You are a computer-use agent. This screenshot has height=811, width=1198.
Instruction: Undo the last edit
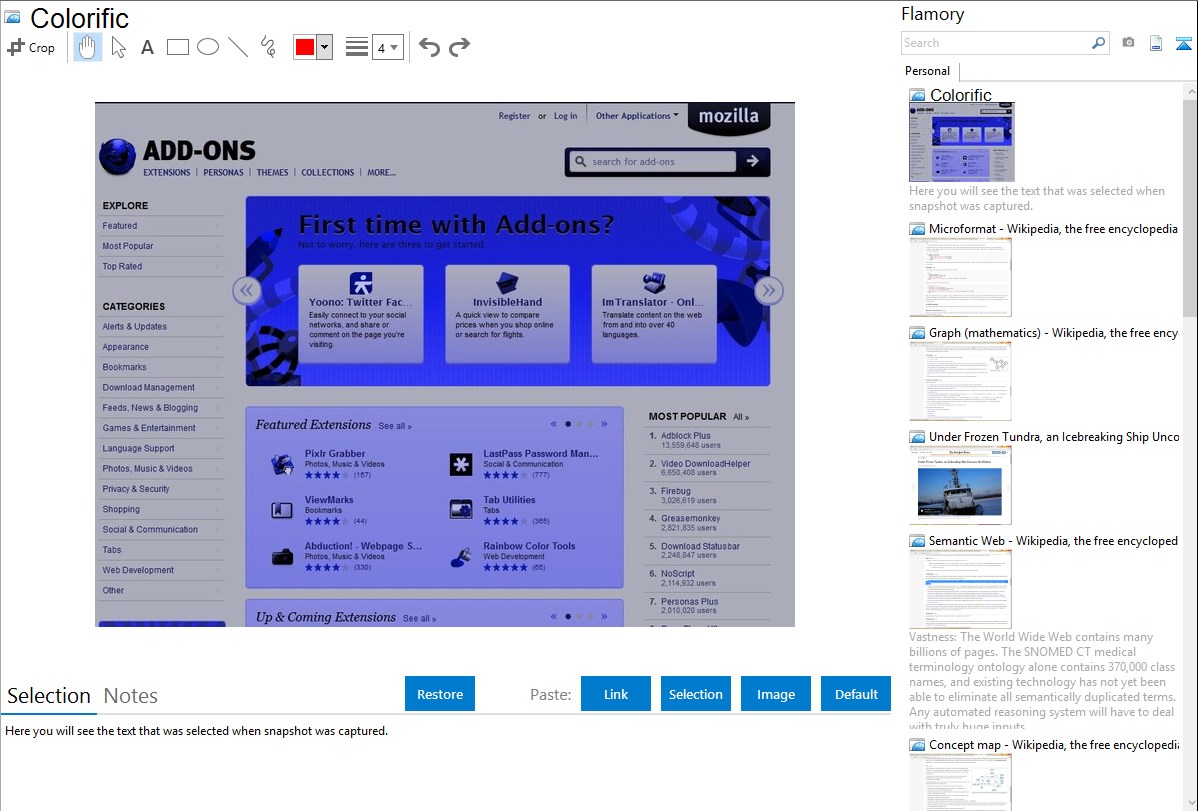point(429,47)
